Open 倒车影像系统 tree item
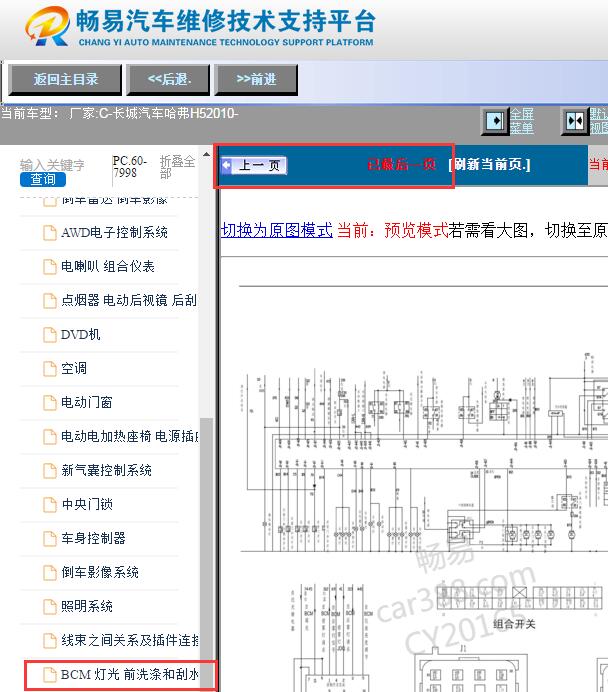 tap(100, 572)
